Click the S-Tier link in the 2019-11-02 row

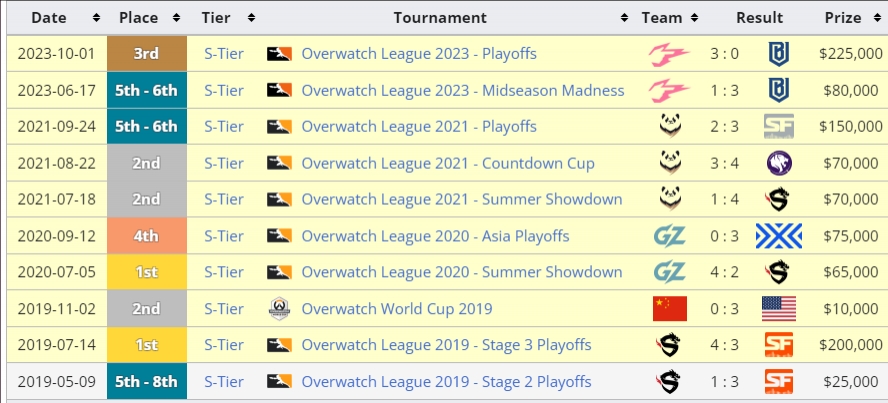(224, 308)
